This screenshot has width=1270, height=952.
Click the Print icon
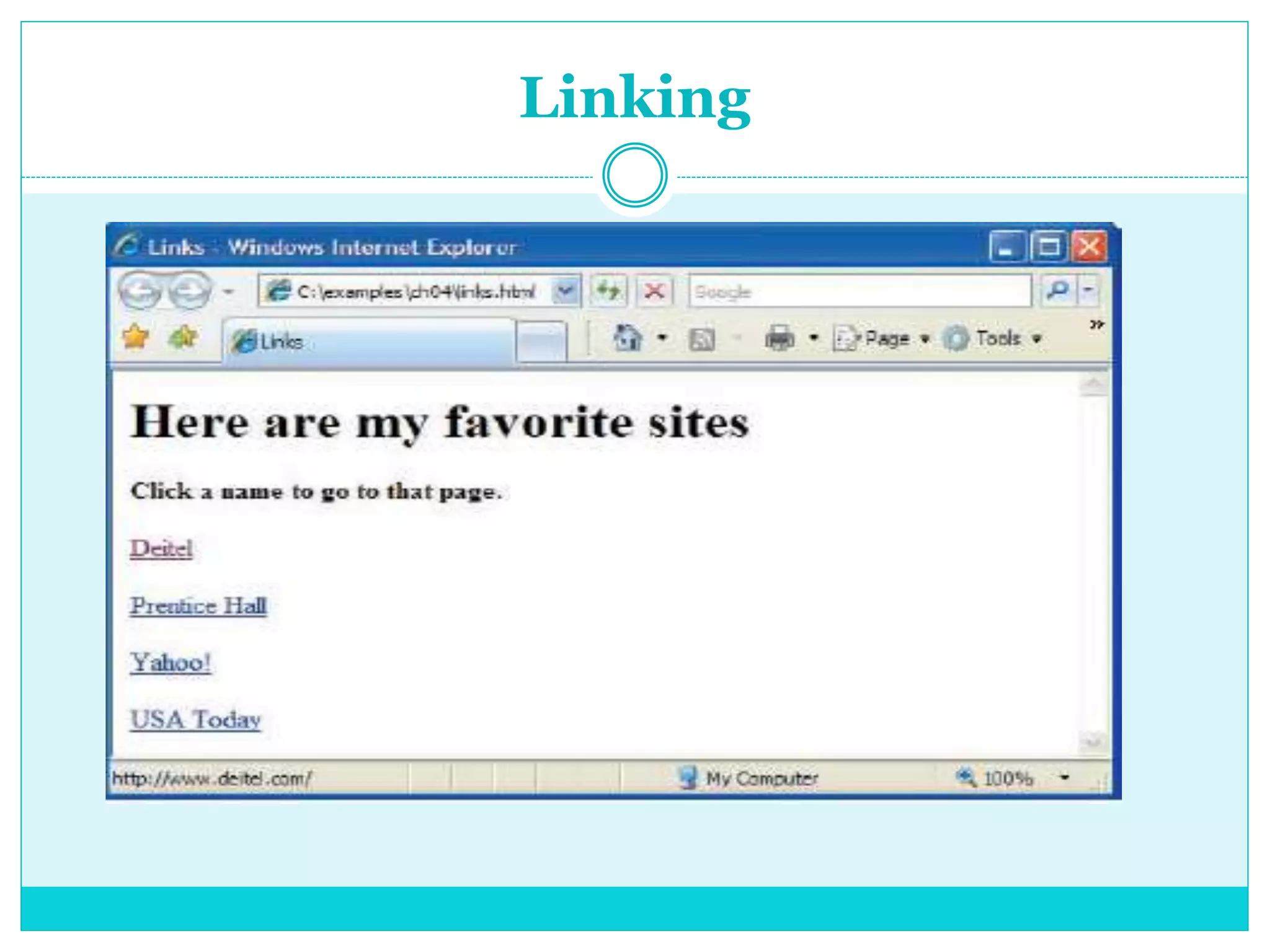pos(780,338)
